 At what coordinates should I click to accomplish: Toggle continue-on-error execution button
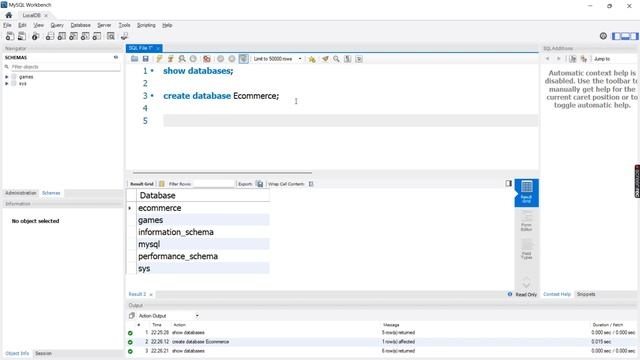pyautogui.click(x=207, y=59)
